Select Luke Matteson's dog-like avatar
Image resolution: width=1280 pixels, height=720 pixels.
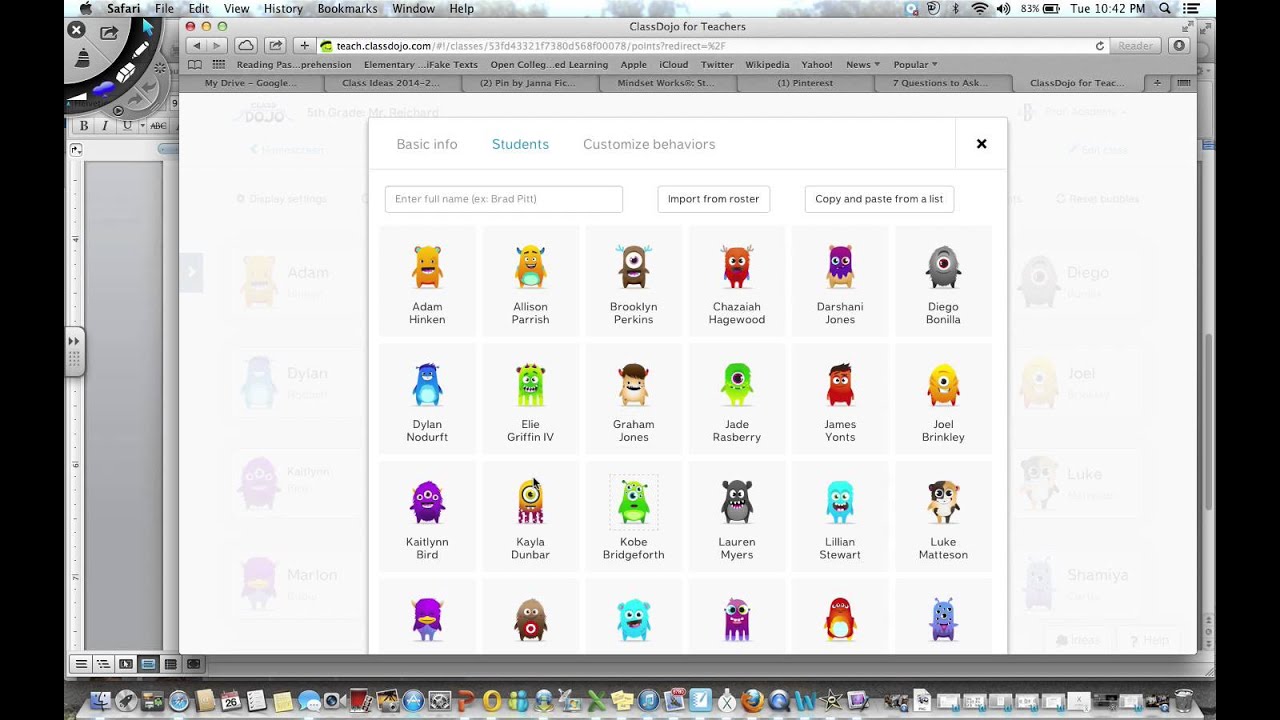(943, 502)
